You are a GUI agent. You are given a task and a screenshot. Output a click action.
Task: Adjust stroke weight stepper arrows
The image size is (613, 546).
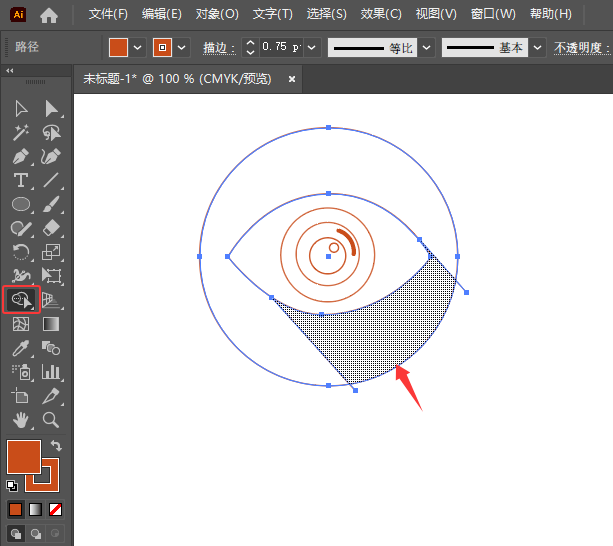(250, 48)
